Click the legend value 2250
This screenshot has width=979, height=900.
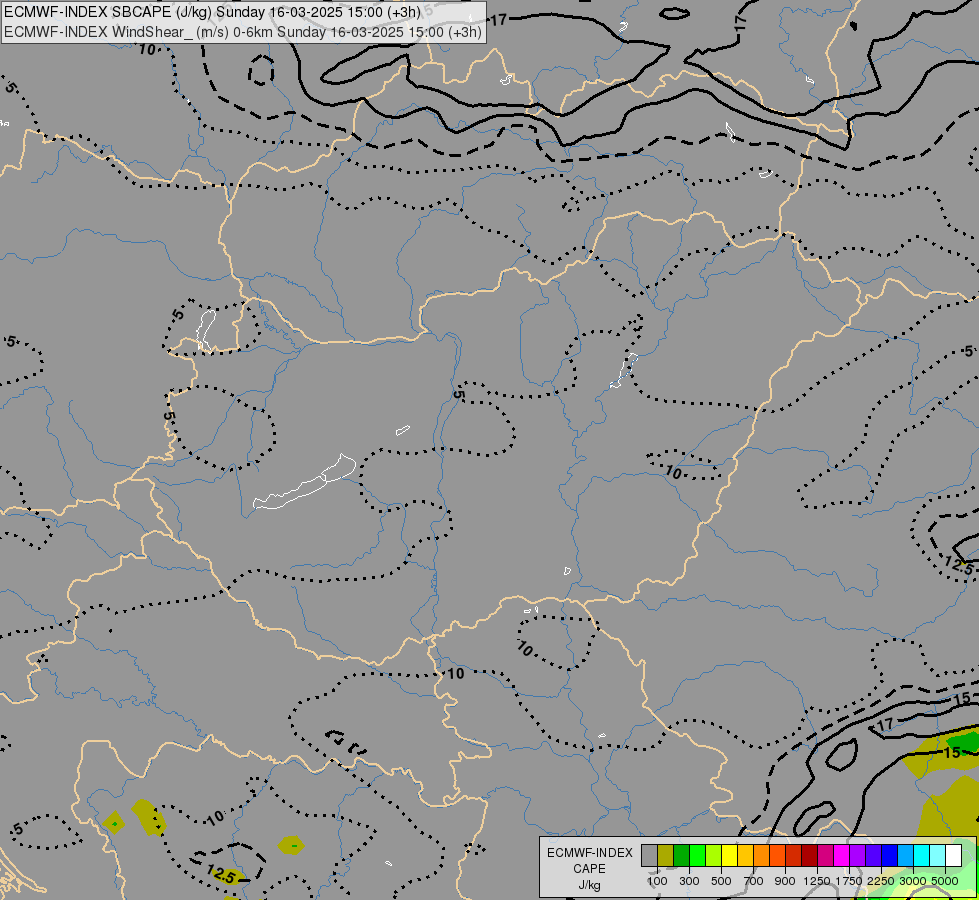881,881
